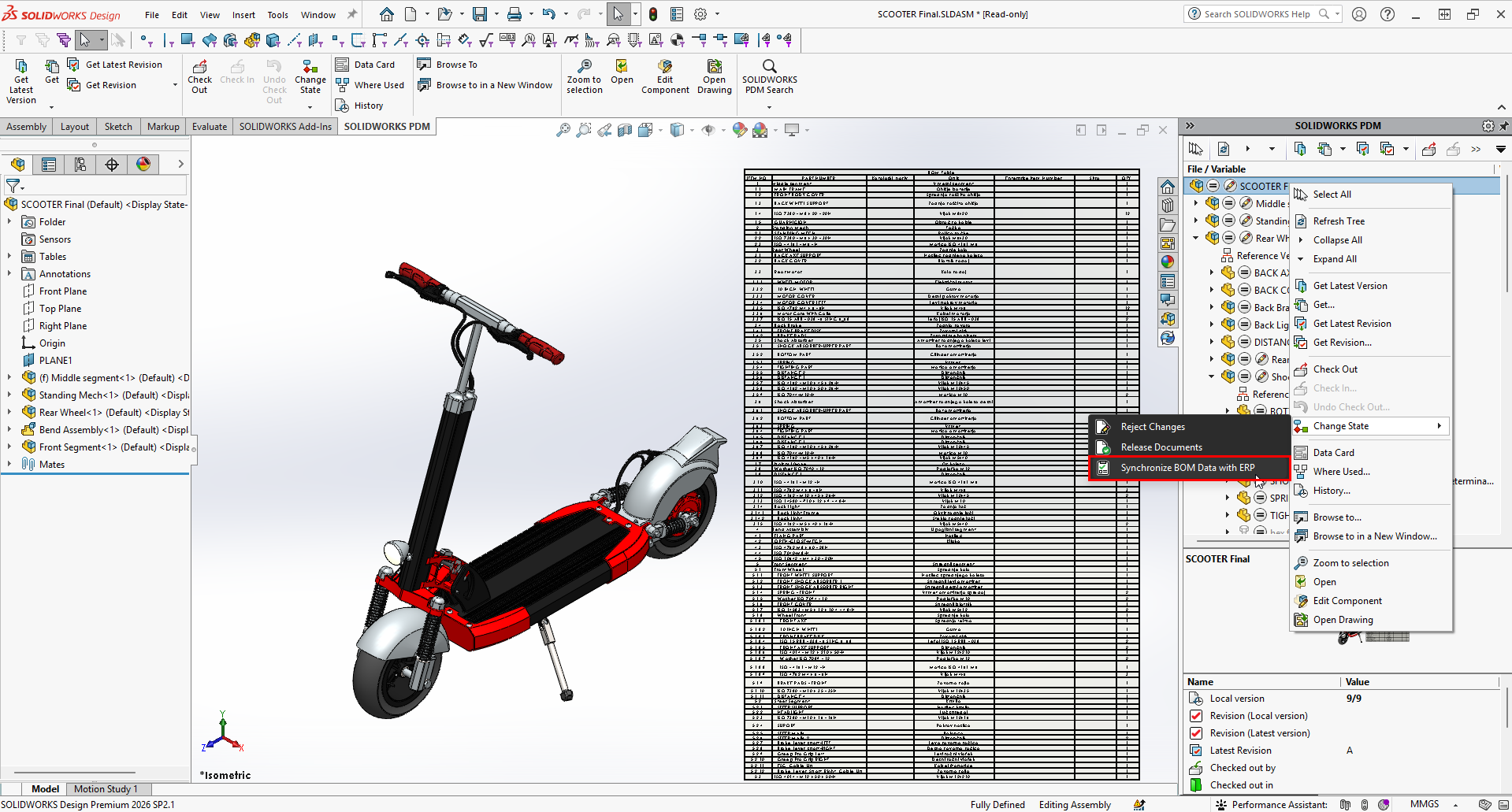Screen dimensions: 1512x812
Task: Open the Tools menu
Action: (x=277, y=15)
